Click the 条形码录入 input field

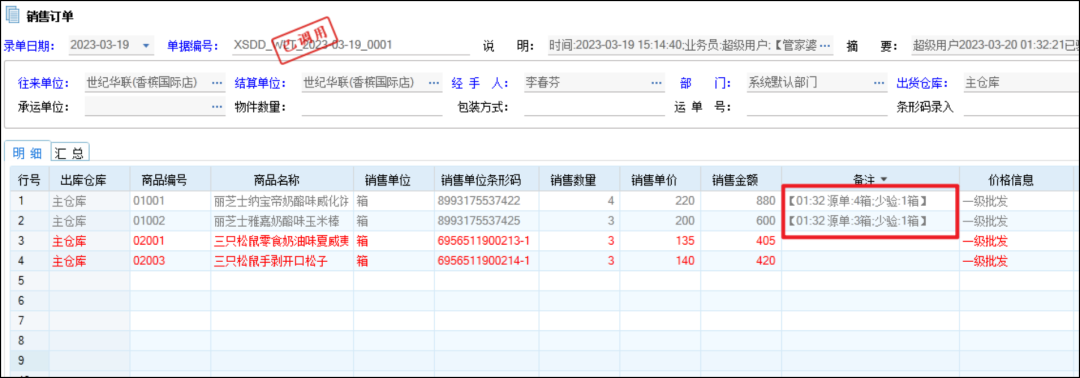tap(1021, 107)
